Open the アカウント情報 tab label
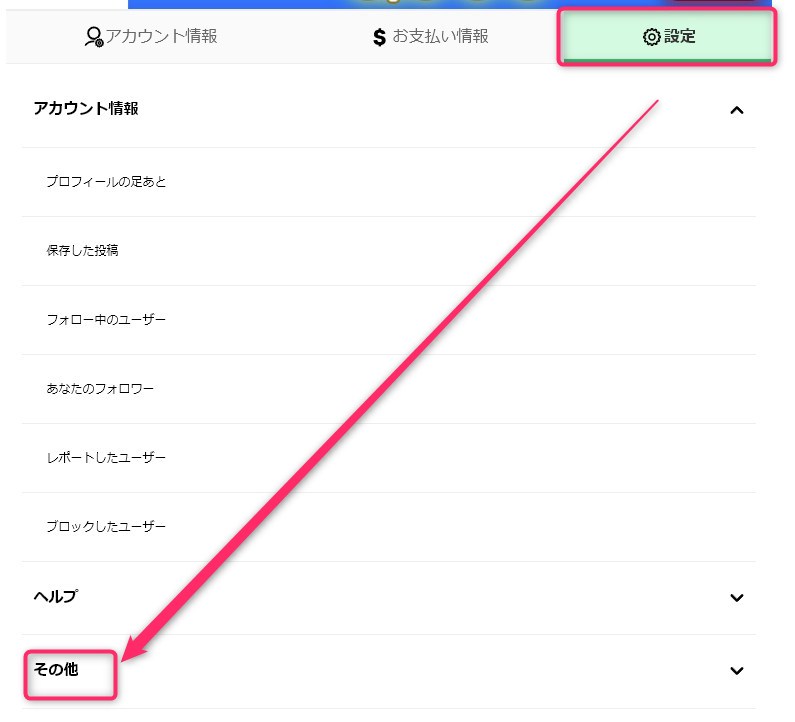795x722 pixels. (161, 37)
